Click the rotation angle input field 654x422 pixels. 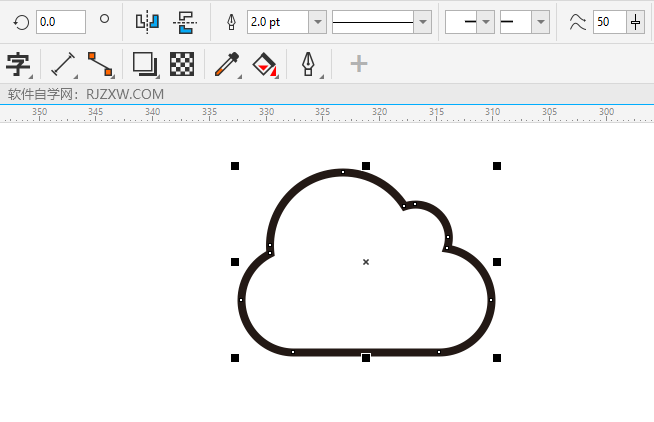(x=61, y=22)
